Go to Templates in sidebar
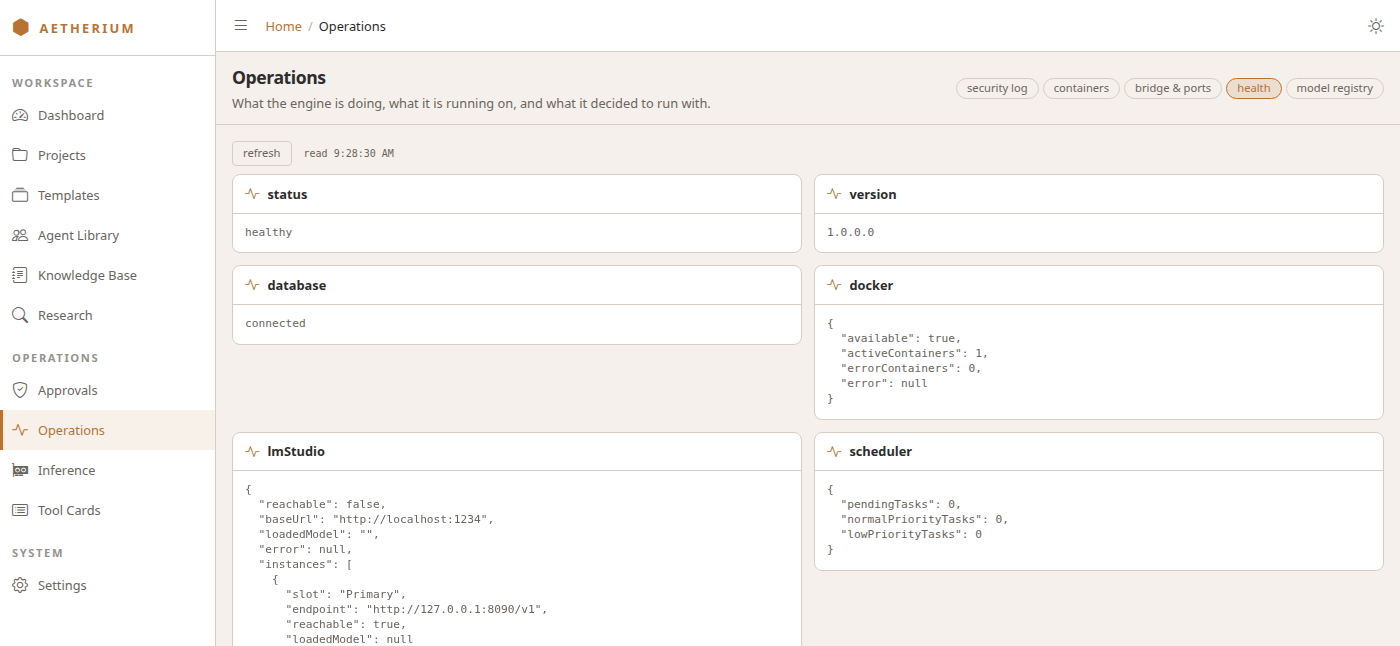The image size is (1400, 646). tap(107, 195)
